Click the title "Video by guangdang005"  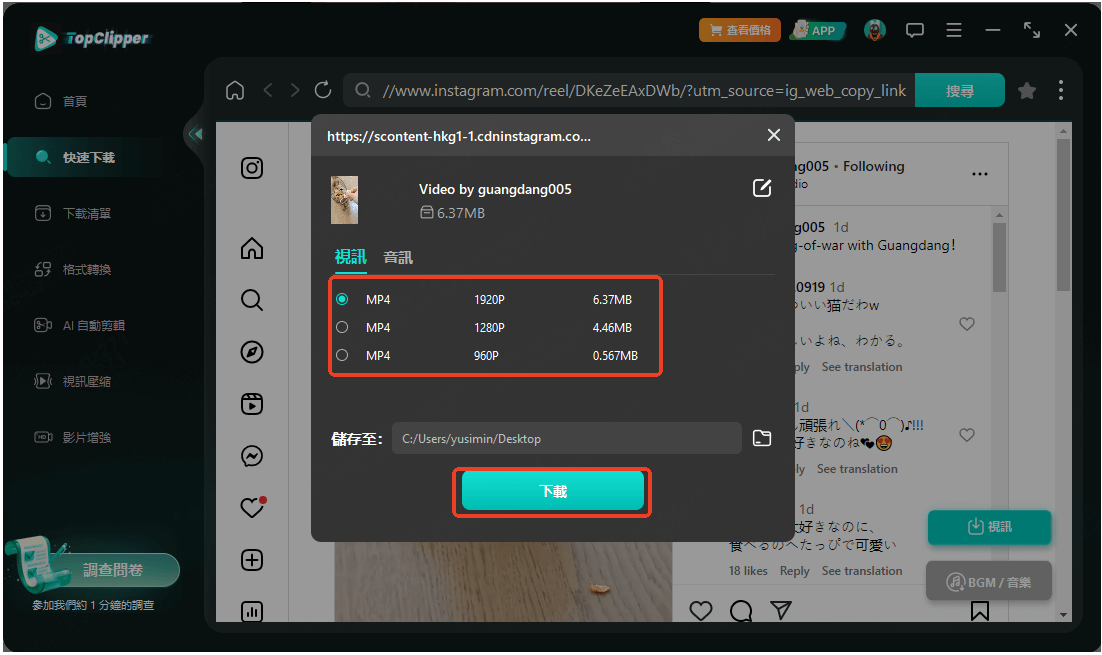(x=495, y=189)
